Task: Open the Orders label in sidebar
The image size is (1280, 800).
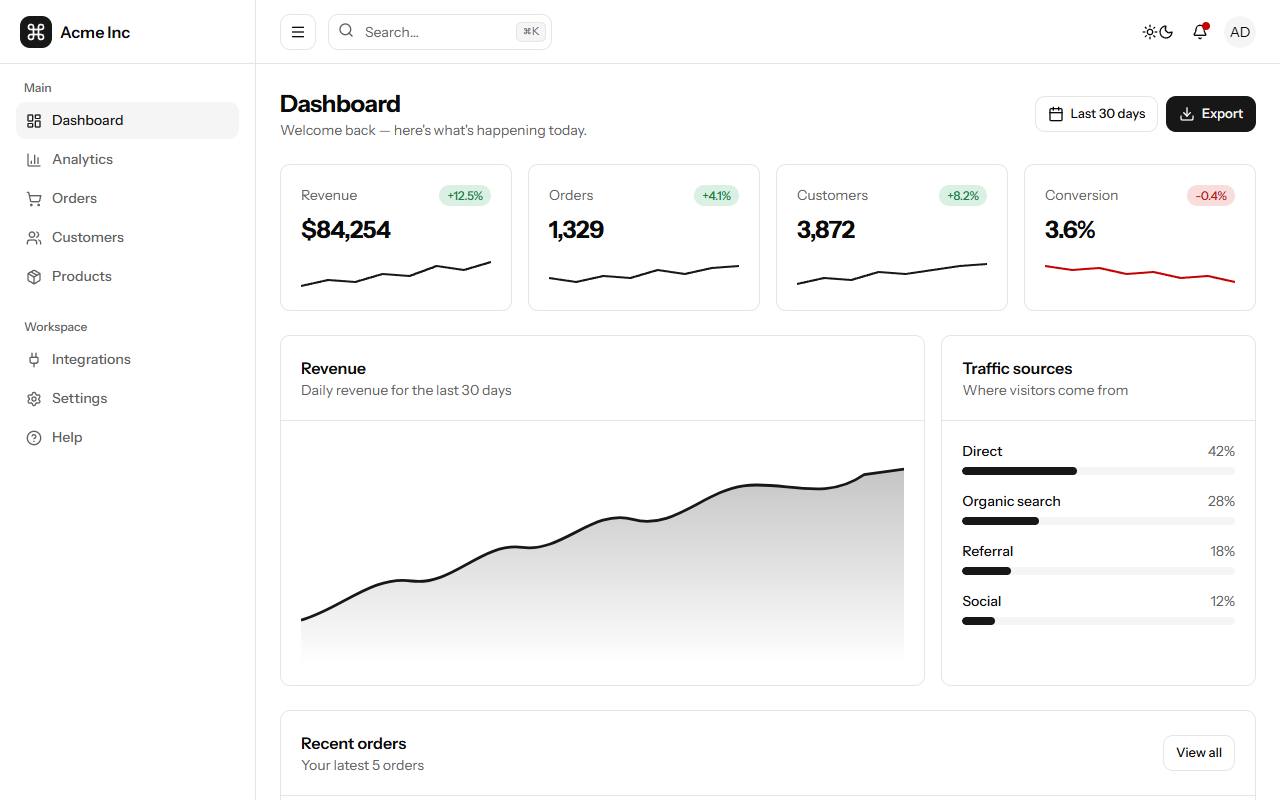Action: [74, 198]
